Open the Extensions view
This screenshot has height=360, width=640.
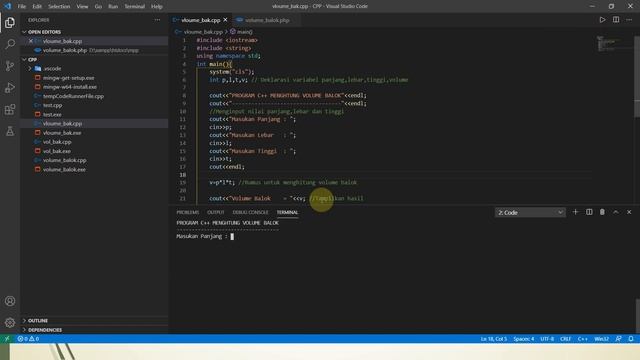click(x=10, y=109)
